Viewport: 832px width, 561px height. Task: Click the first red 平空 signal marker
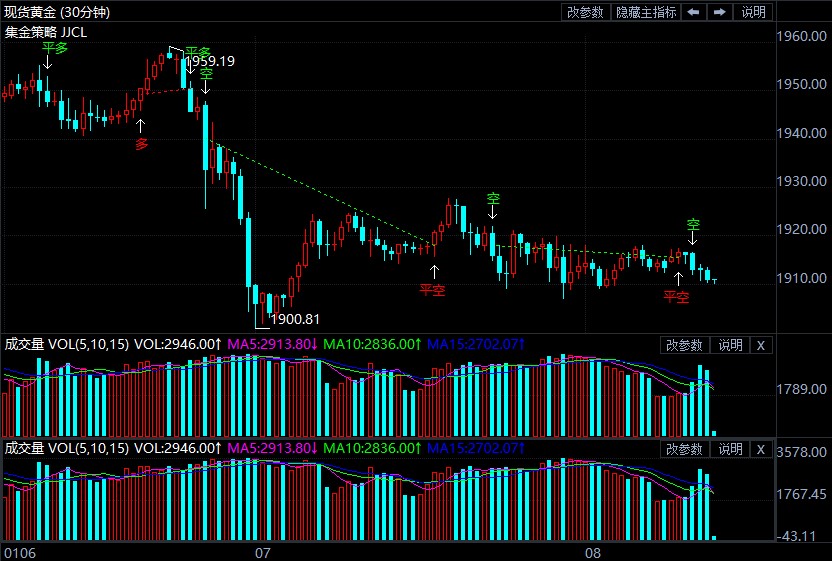click(432, 290)
